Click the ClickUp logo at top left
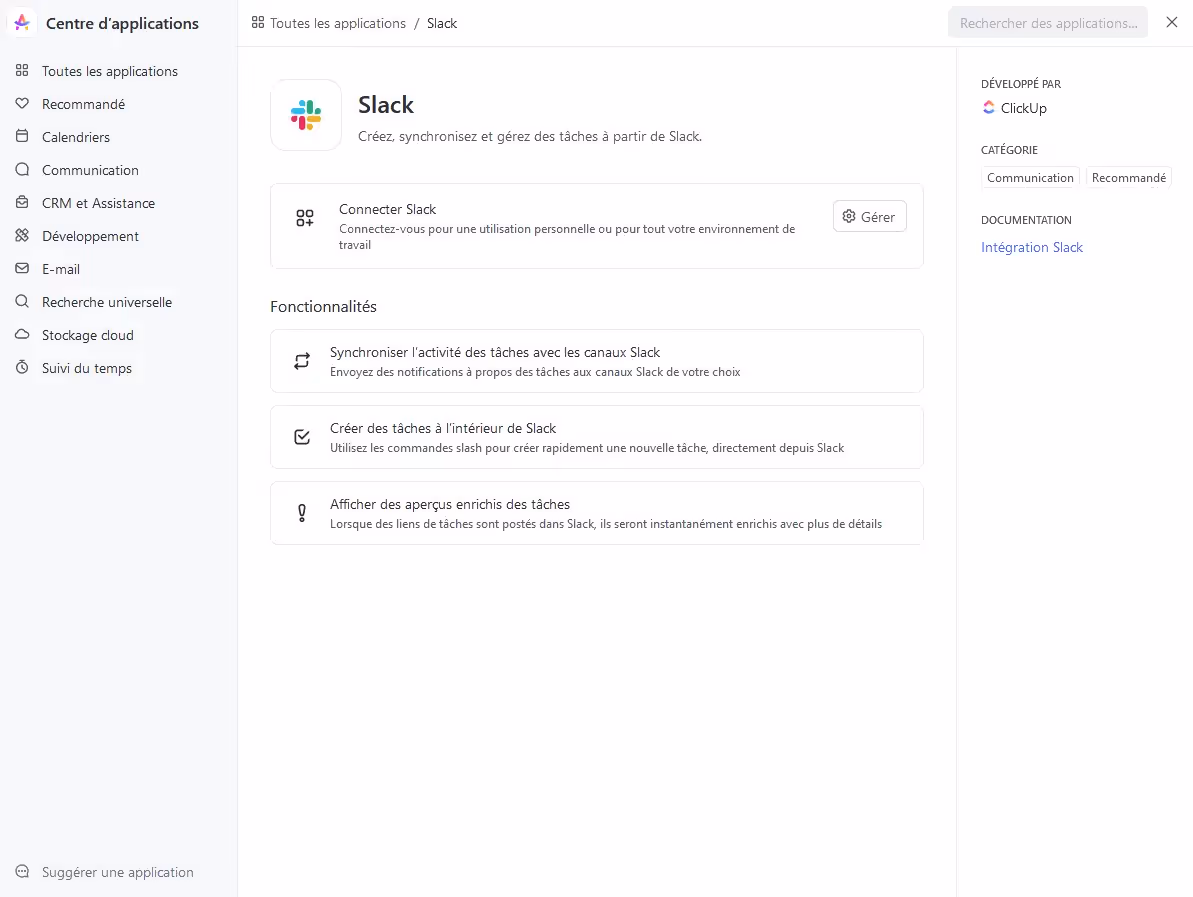Viewport: 1193px width, 897px height. tap(21, 22)
